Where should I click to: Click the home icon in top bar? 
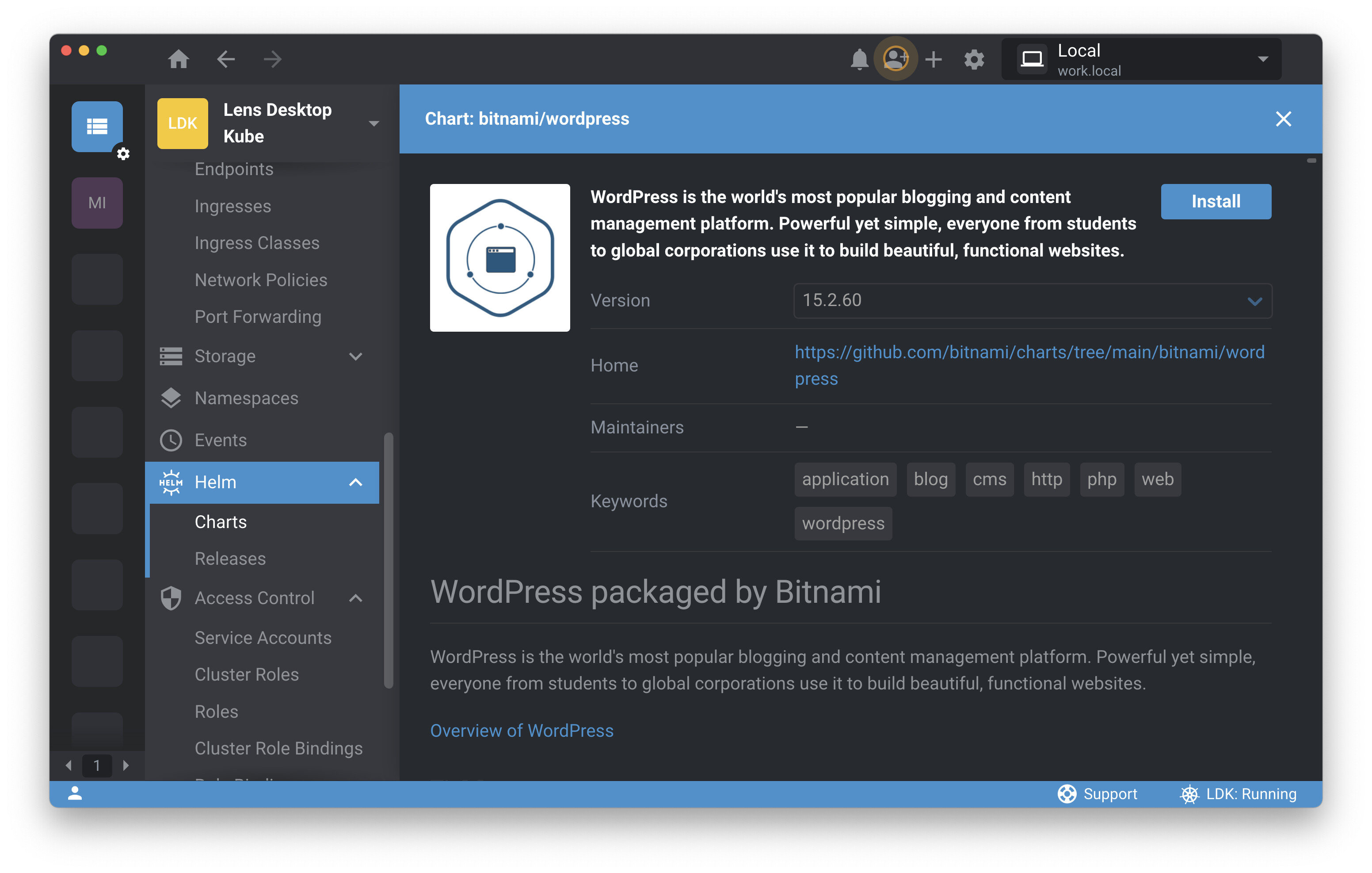[178, 59]
